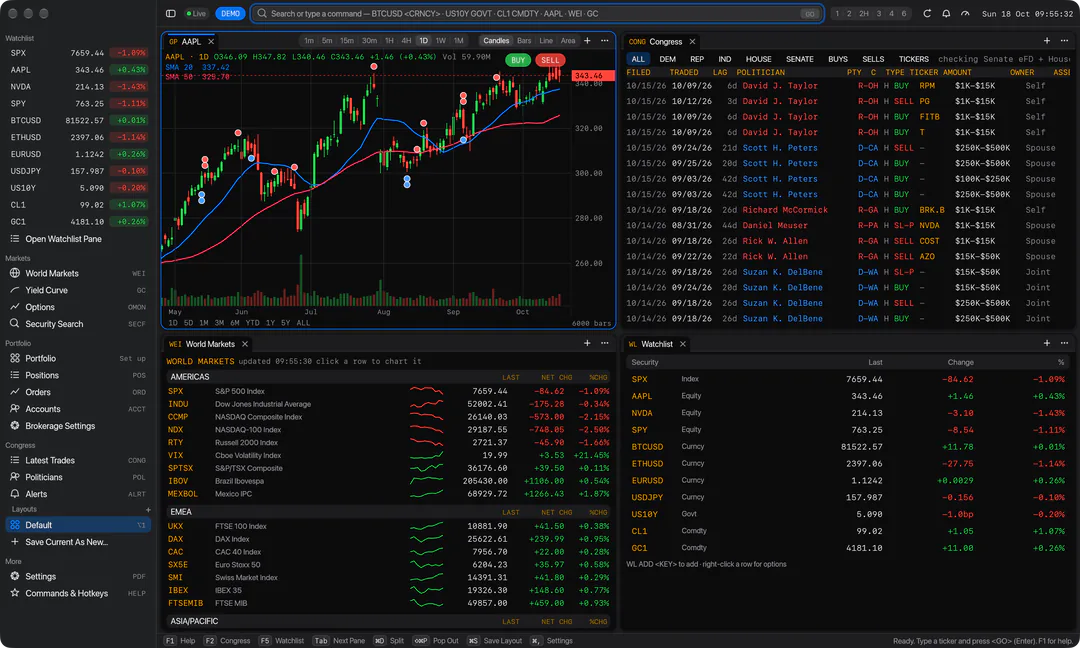Open Positions in the sidebar

click(77, 375)
